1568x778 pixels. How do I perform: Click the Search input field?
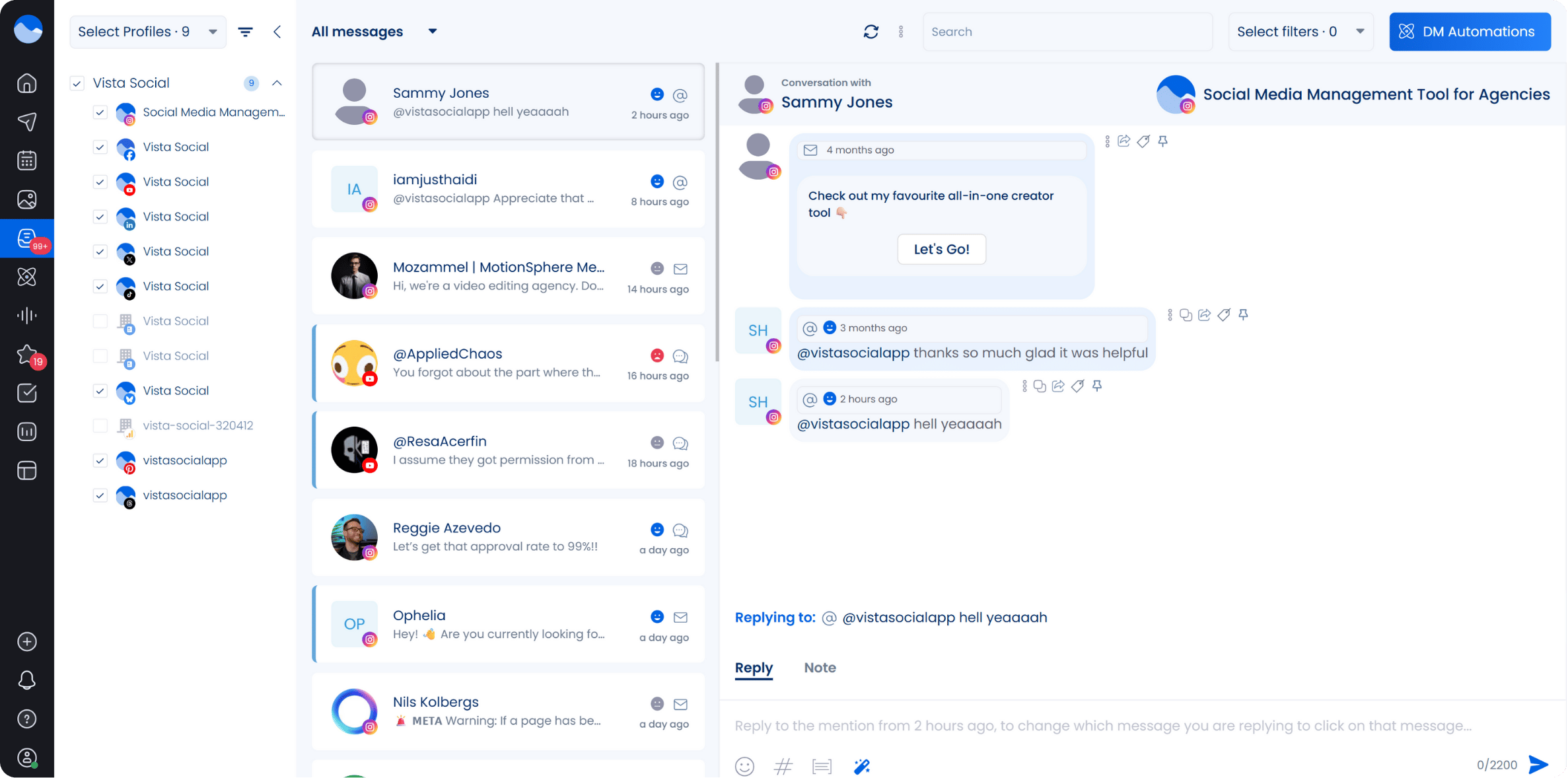click(x=1067, y=32)
